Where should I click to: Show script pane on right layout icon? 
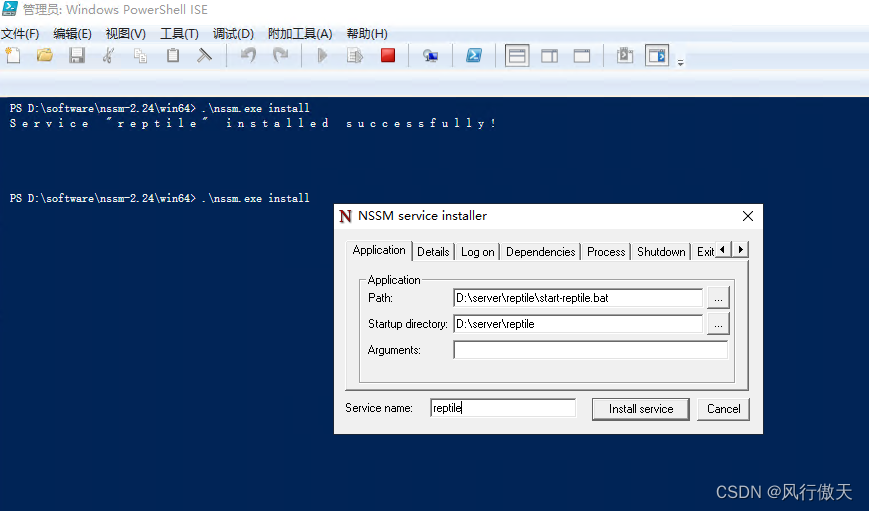point(550,55)
